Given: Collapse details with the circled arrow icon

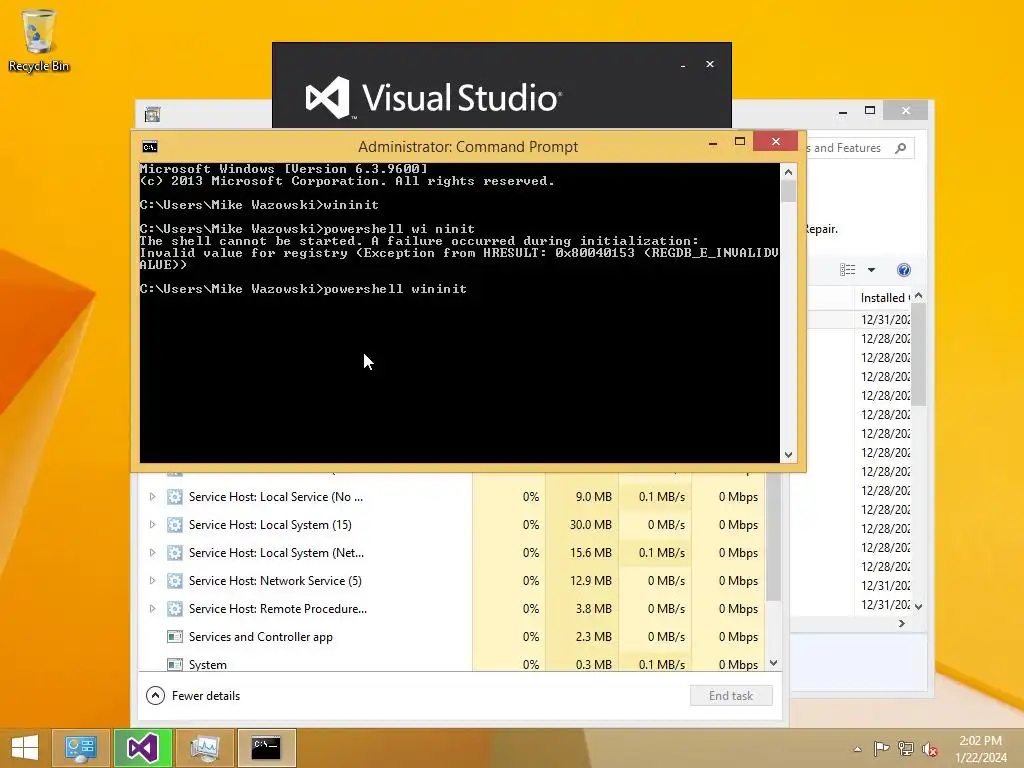Looking at the screenshot, I should pyautogui.click(x=155, y=696).
